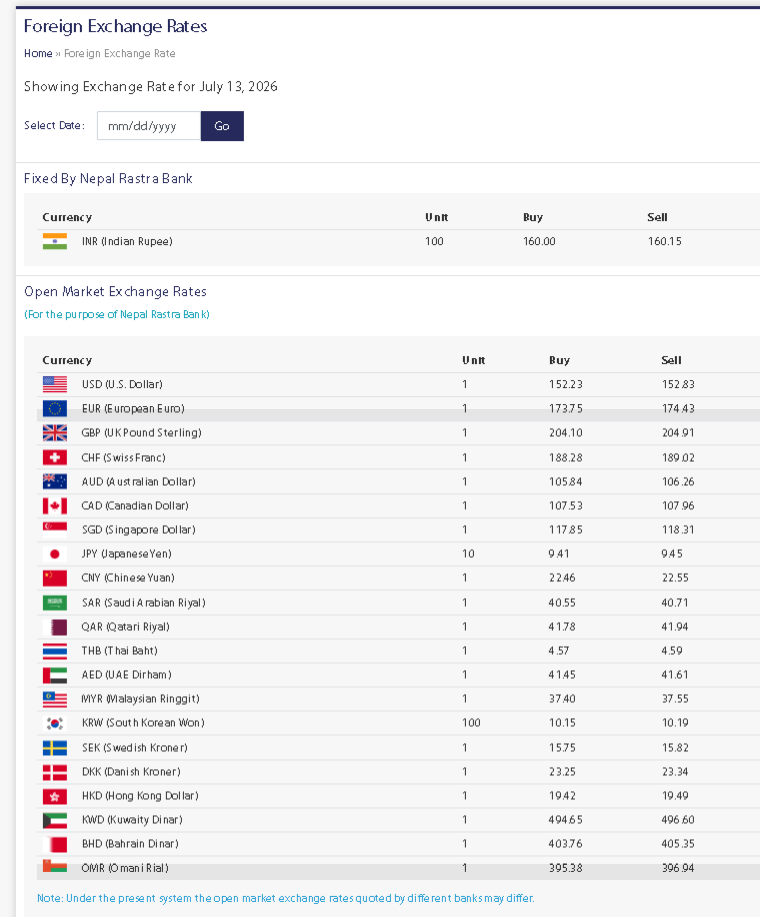This screenshot has width=760, height=917.
Task: Click the UK flag beside GBP
Action: [x=54, y=433]
